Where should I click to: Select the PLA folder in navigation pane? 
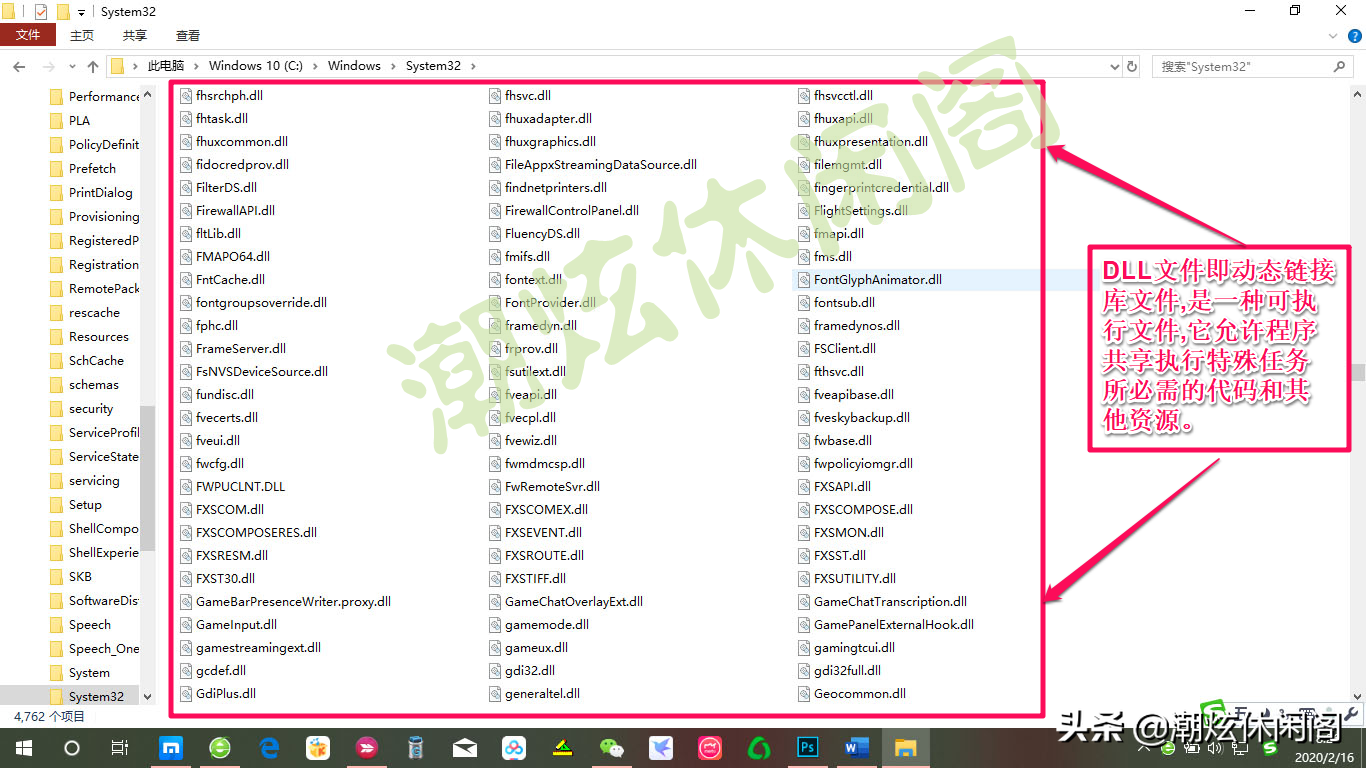click(x=79, y=120)
